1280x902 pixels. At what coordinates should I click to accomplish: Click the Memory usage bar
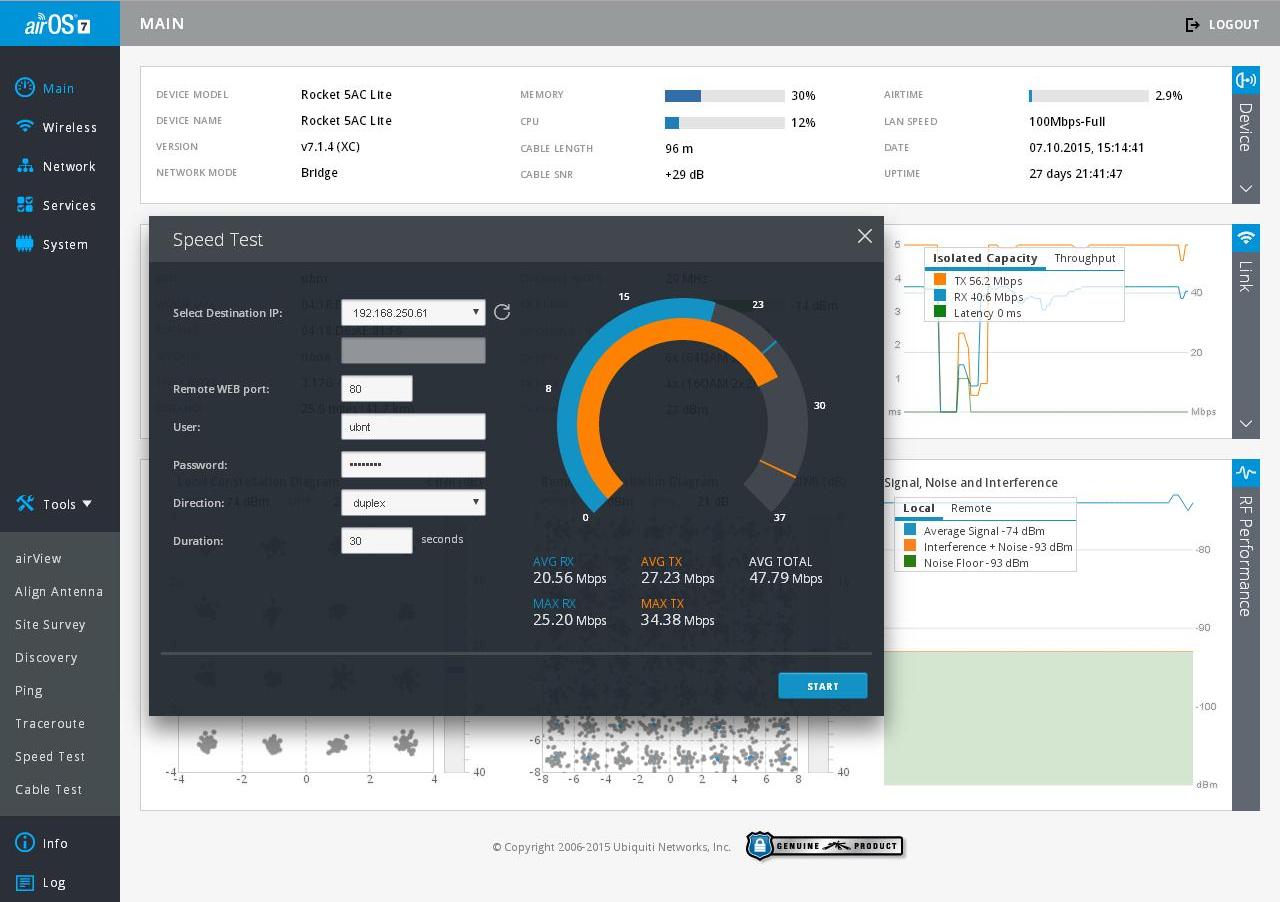coord(725,96)
